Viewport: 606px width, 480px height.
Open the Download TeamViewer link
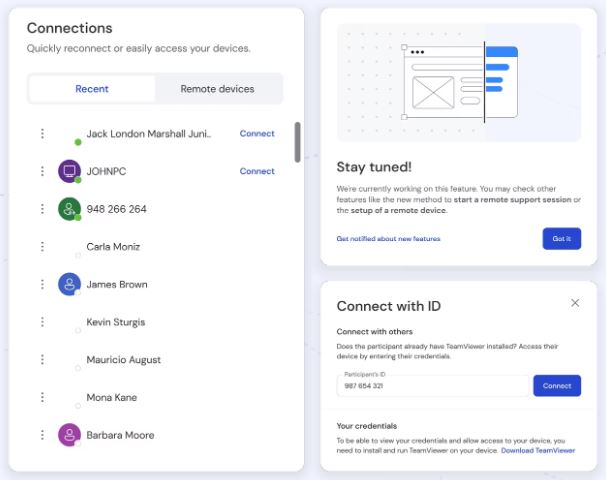pyautogui.click(x=538, y=451)
